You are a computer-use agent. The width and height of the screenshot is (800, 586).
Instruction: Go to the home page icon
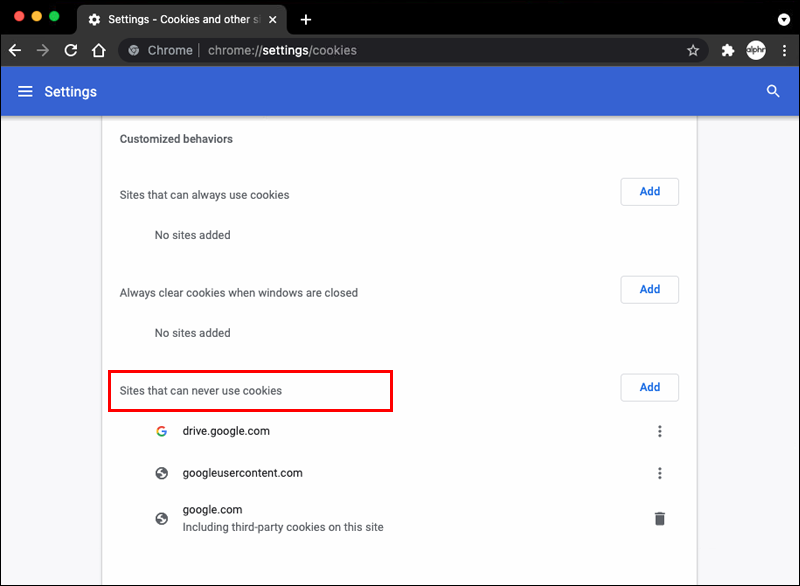pos(99,50)
